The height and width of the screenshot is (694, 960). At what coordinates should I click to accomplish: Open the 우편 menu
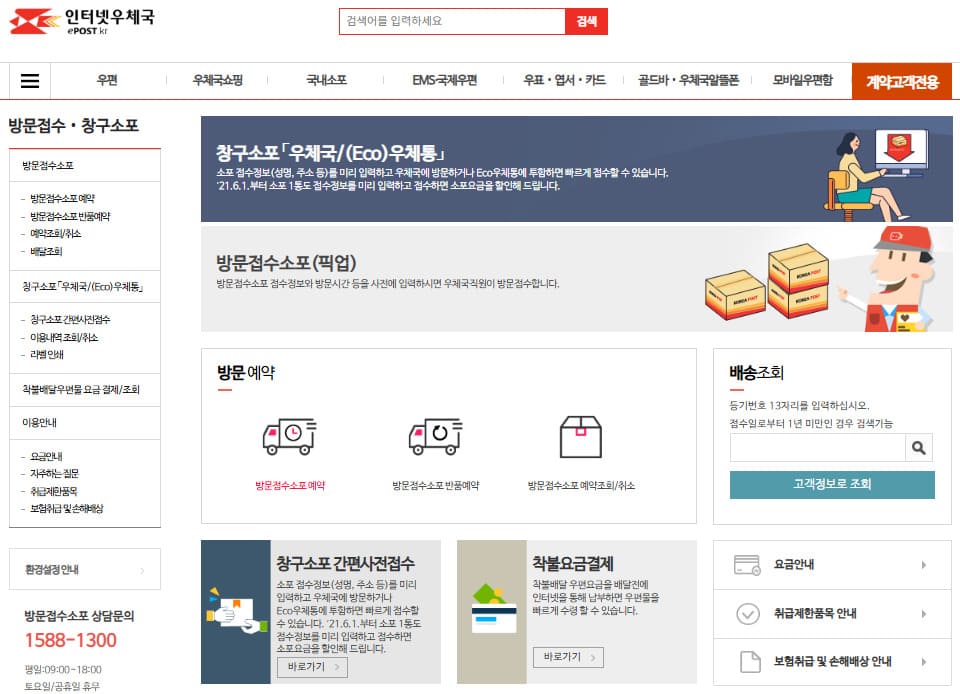pos(107,80)
